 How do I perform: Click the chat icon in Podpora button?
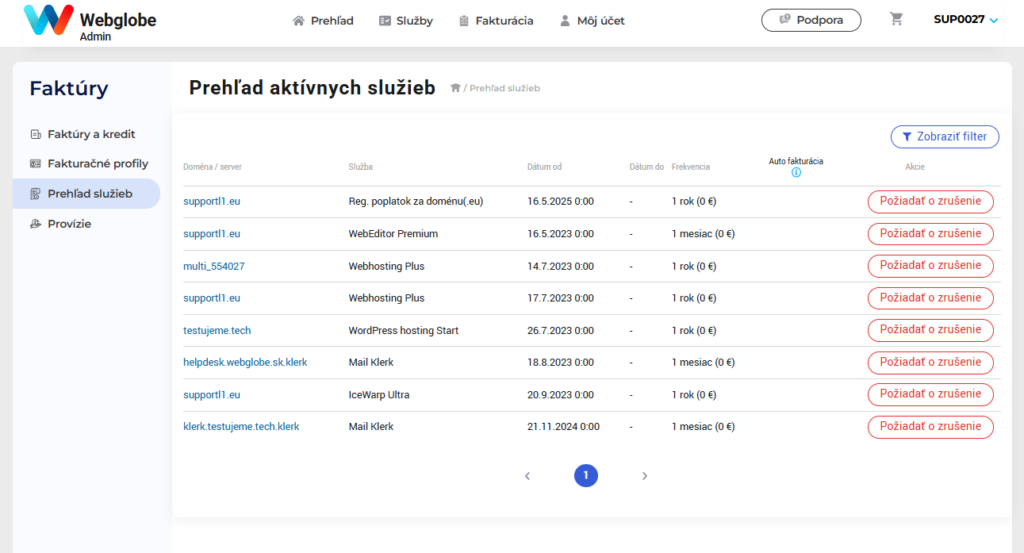(x=785, y=20)
